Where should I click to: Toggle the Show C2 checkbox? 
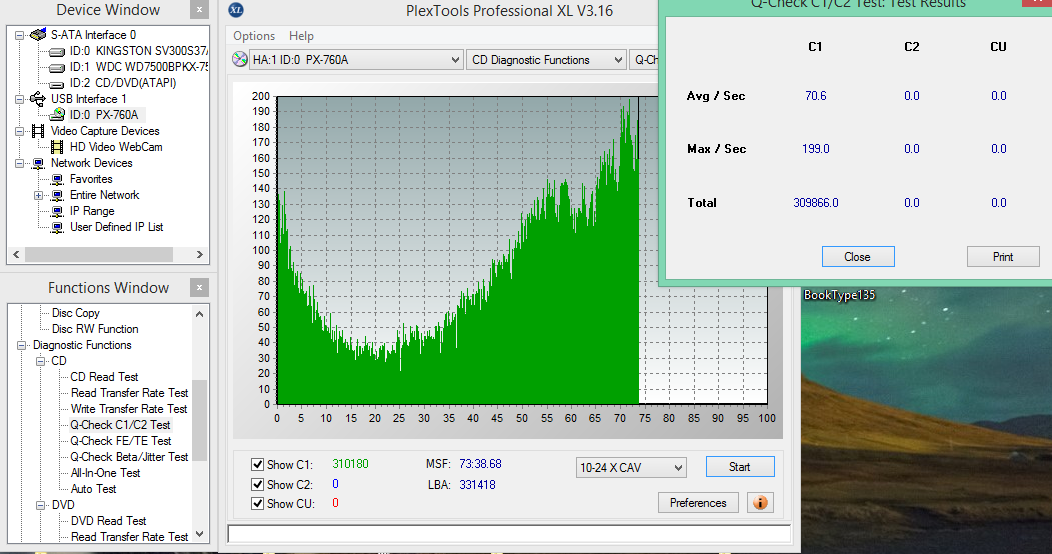coord(257,484)
